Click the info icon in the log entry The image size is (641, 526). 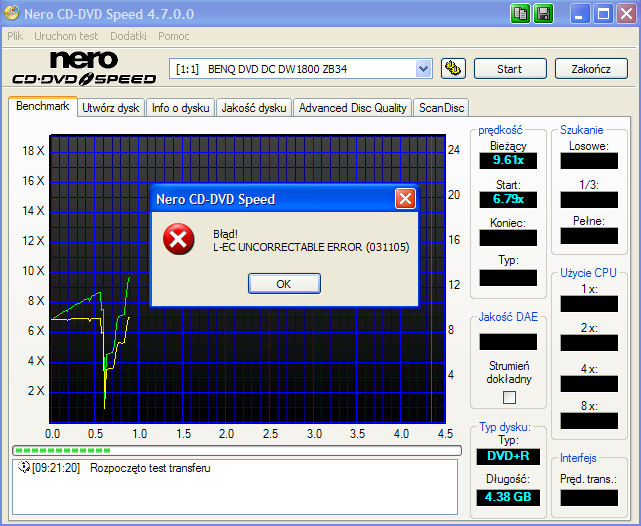point(24,467)
